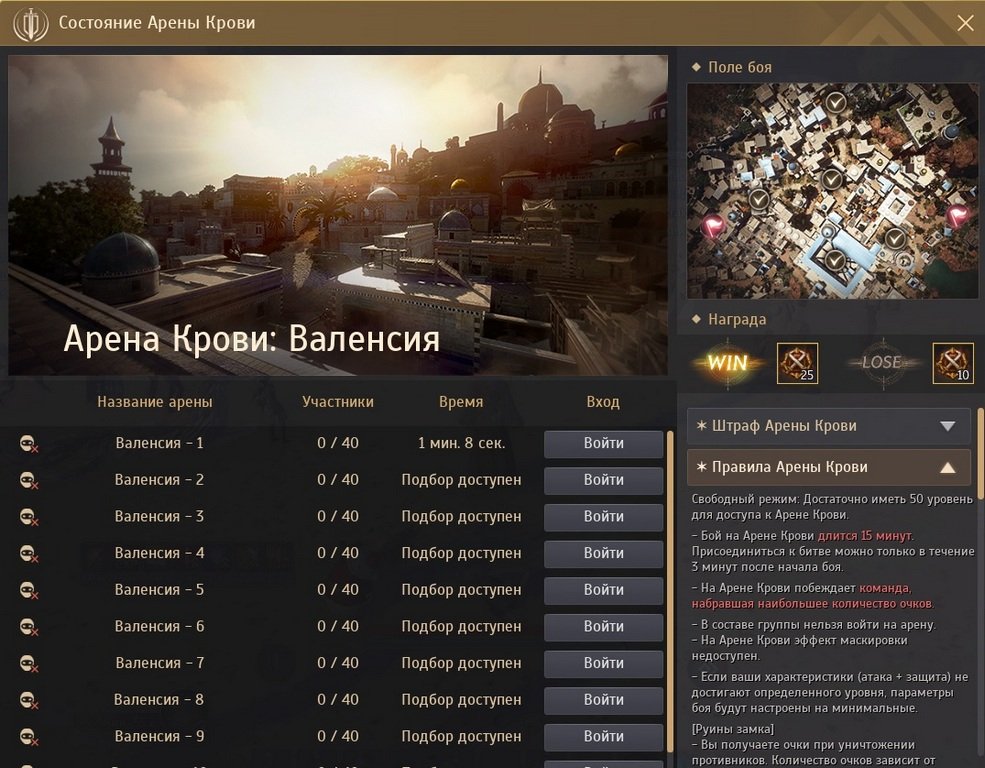This screenshot has width=985, height=768.
Task: Enter arena Валенсия - 1
Action: pyautogui.click(x=603, y=444)
